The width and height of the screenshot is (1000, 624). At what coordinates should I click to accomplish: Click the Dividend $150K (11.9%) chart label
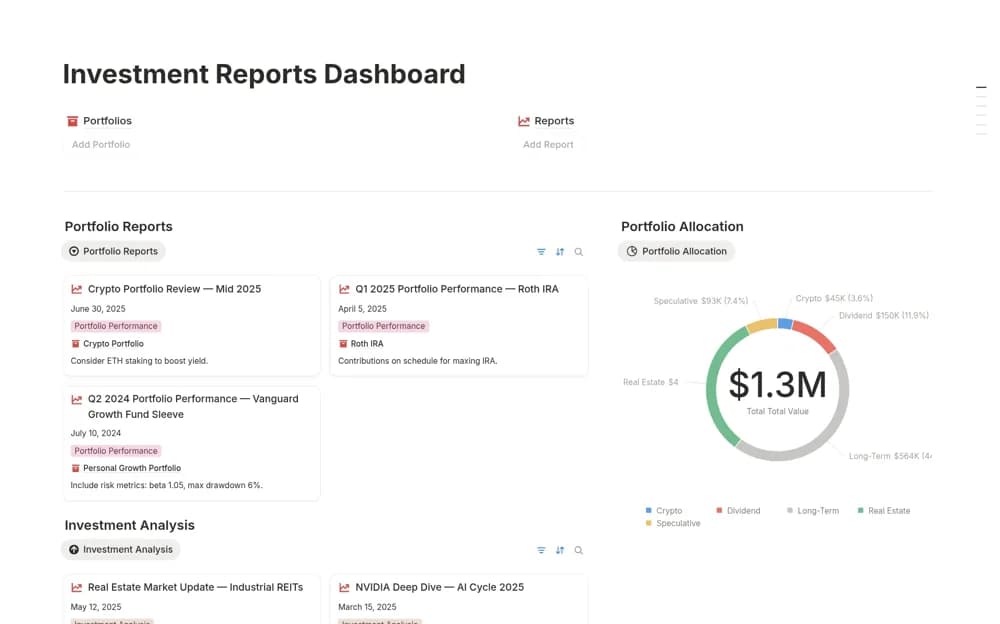pyautogui.click(x=883, y=316)
